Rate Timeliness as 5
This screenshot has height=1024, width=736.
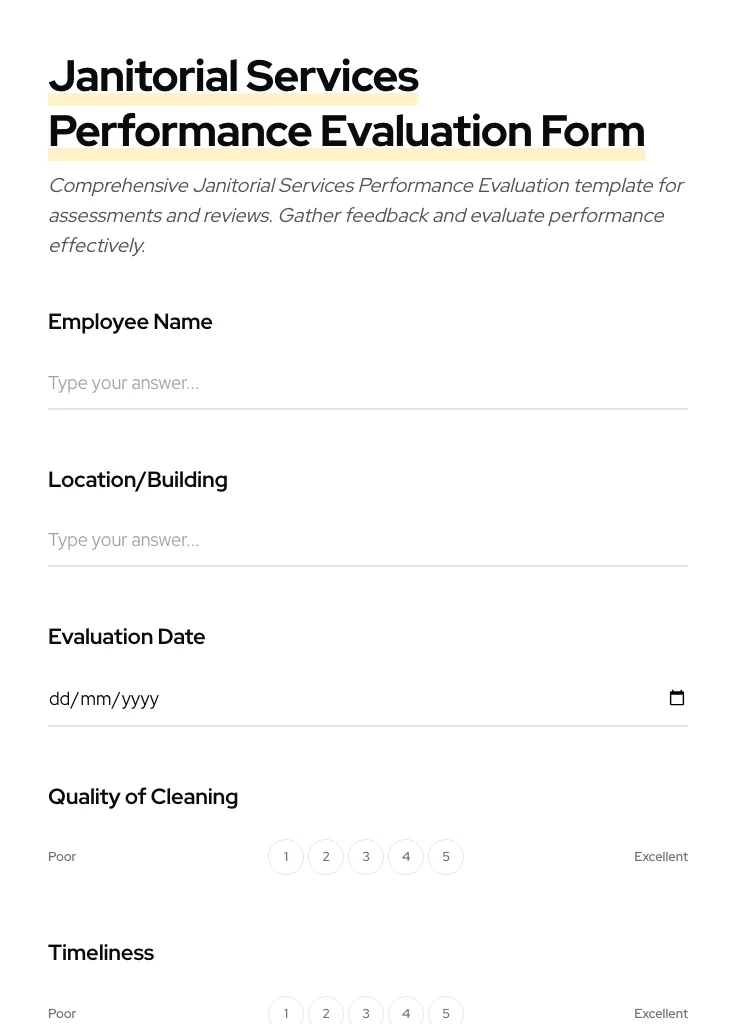tap(446, 1013)
